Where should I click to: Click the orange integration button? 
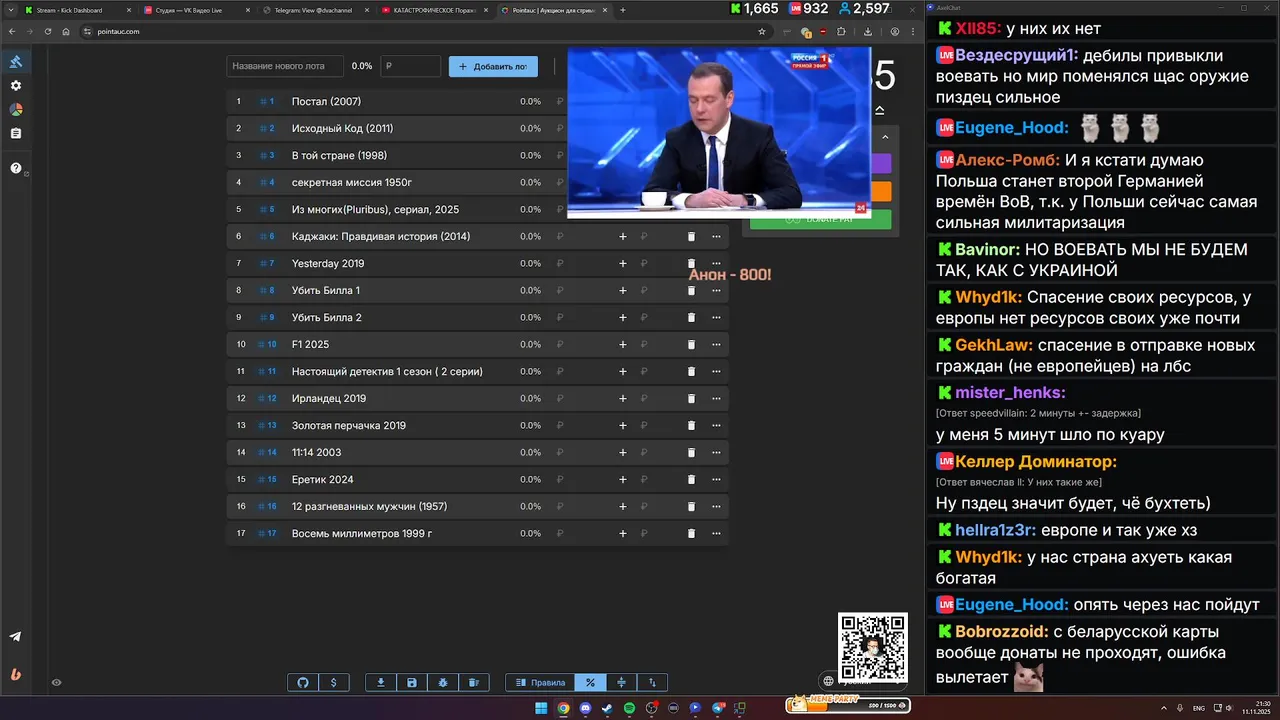click(x=881, y=191)
